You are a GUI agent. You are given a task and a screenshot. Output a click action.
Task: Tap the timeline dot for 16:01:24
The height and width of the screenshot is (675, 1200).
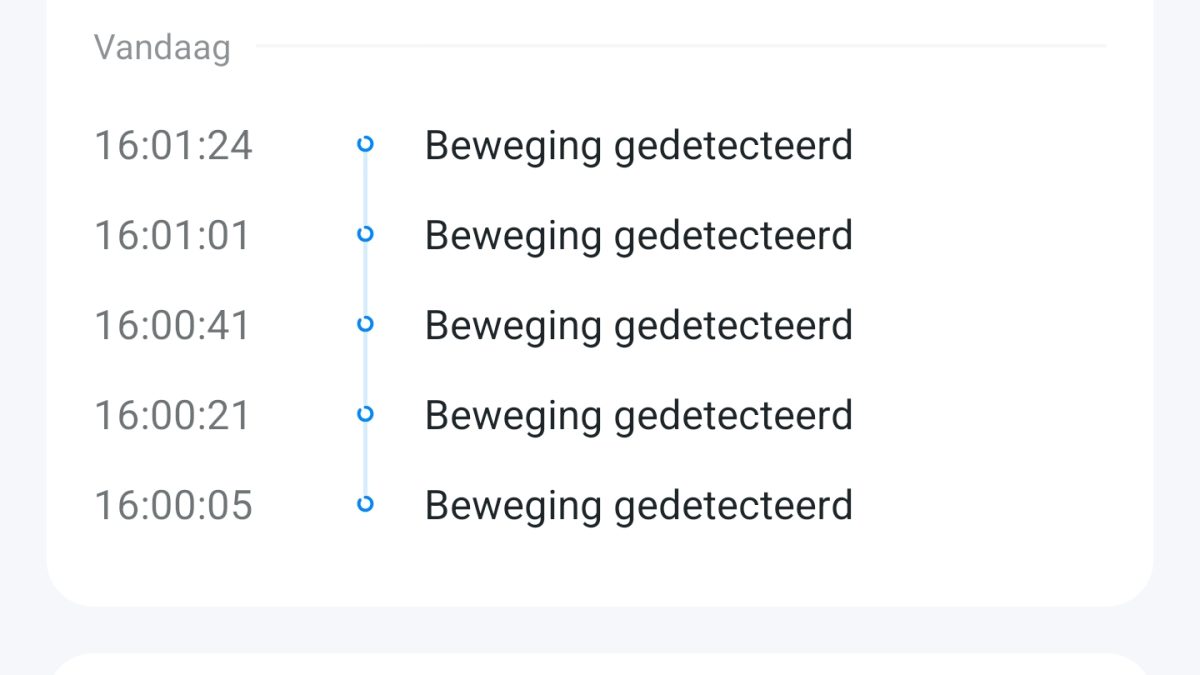[x=365, y=144]
